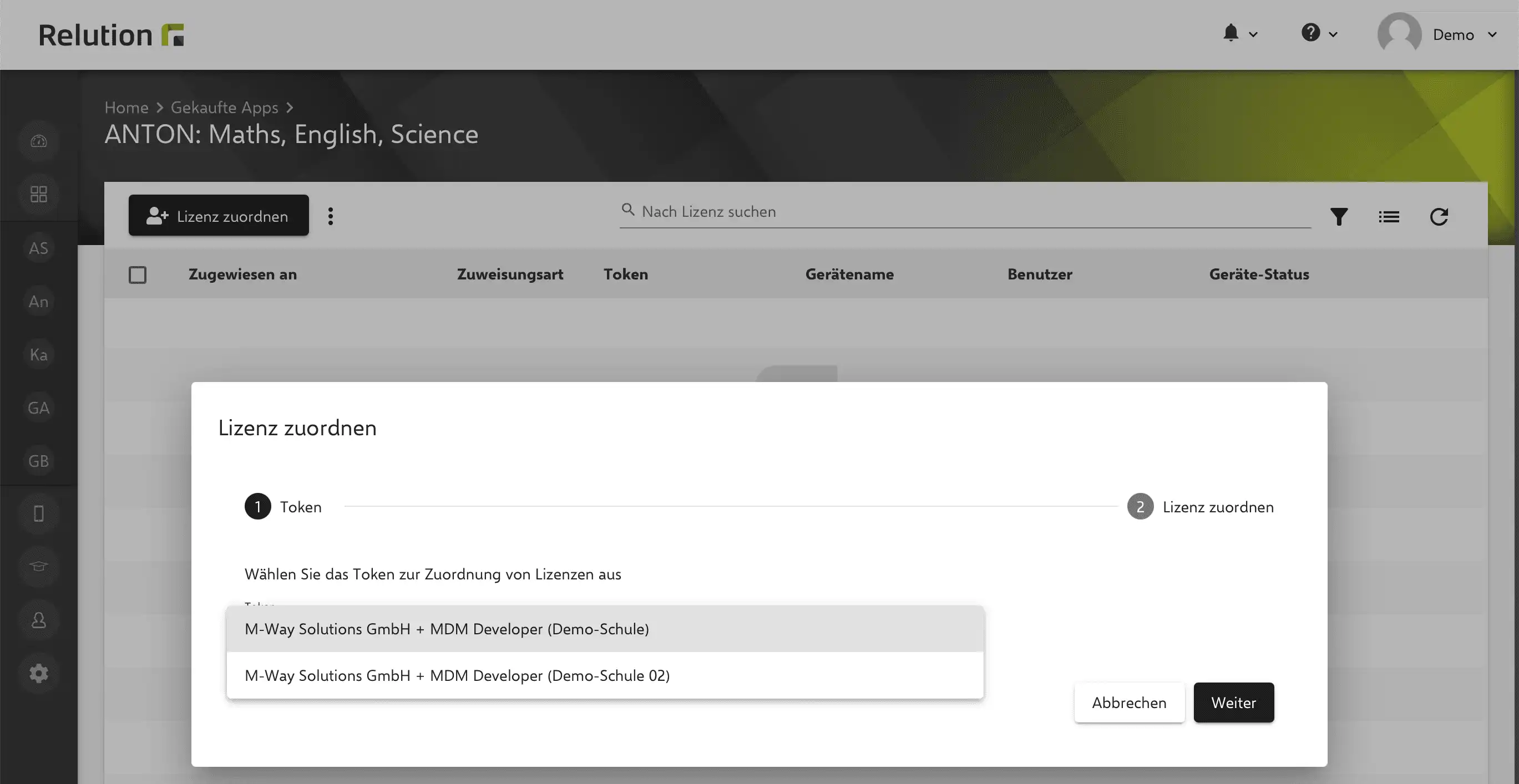Go to step 2 Lizenz zuordnen
Screen dimensions: 1519x784
(1200, 506)
